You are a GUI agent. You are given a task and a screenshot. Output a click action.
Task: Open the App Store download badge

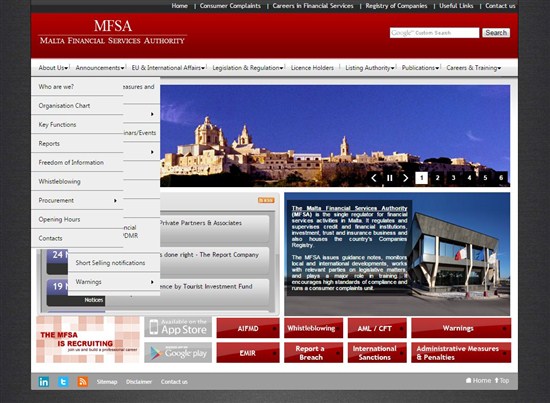click(x=178, y=327)
